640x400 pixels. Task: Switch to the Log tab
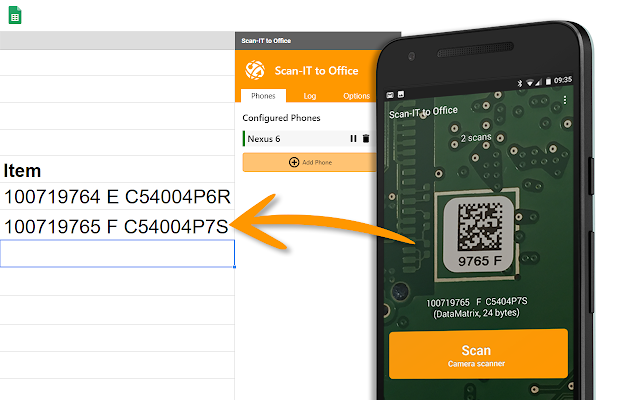(309, 96)
